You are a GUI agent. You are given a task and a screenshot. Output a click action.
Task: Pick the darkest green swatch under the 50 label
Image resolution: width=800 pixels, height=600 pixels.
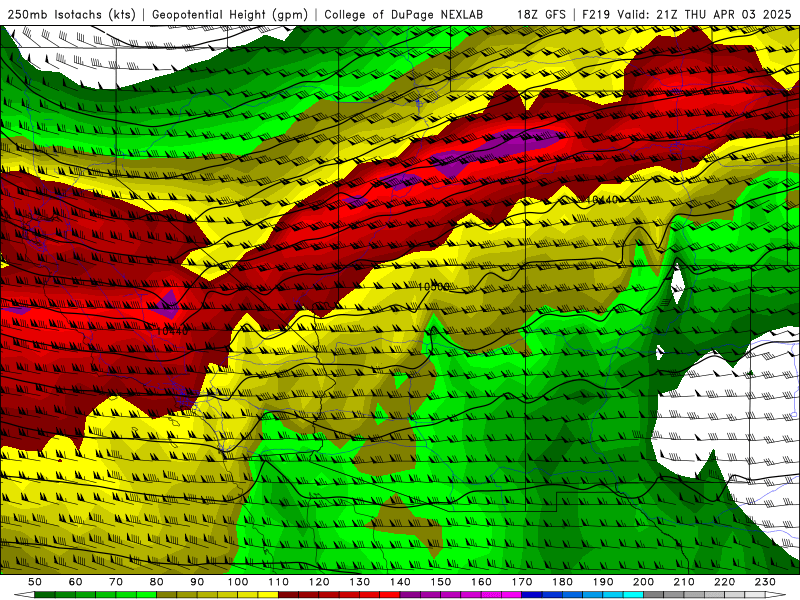[x=45, y=595]
